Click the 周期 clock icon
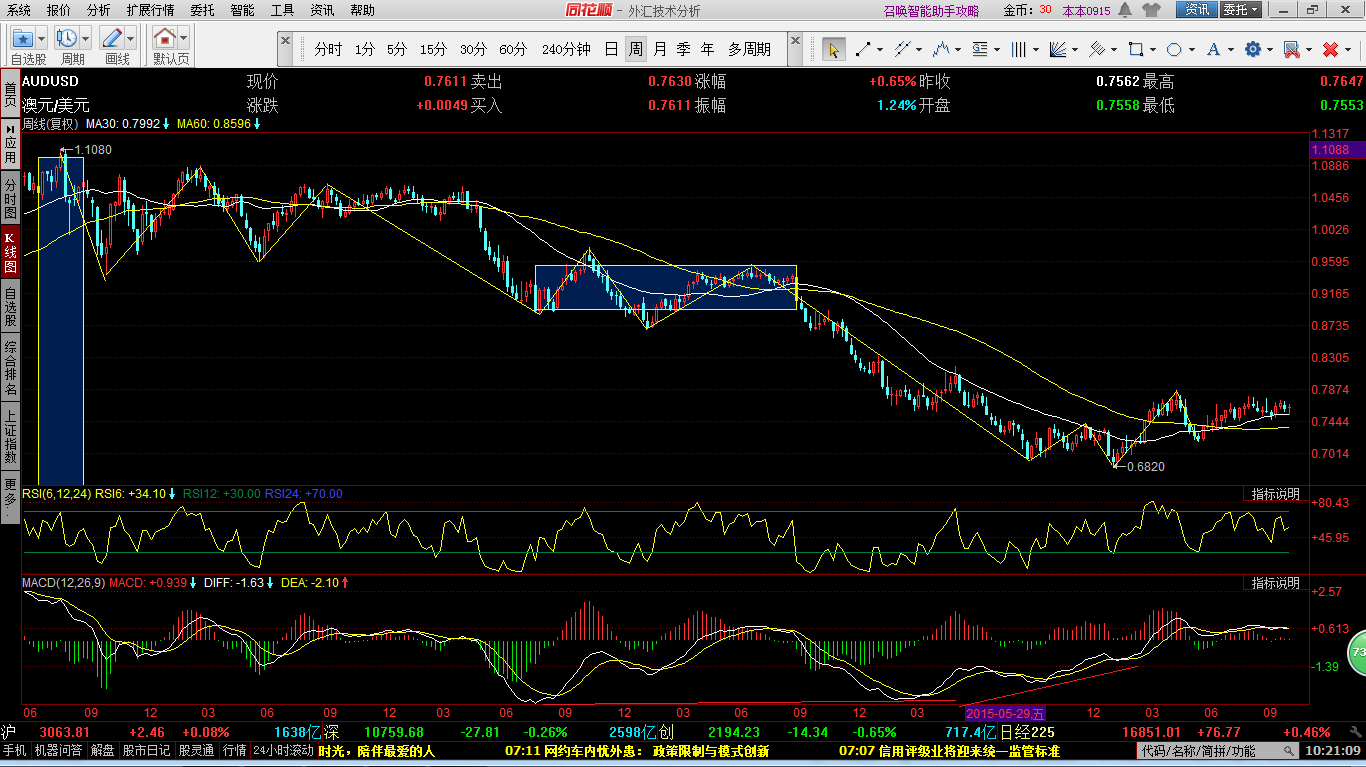The height and width of the screenshot is (767, 1366). [67, 38]
